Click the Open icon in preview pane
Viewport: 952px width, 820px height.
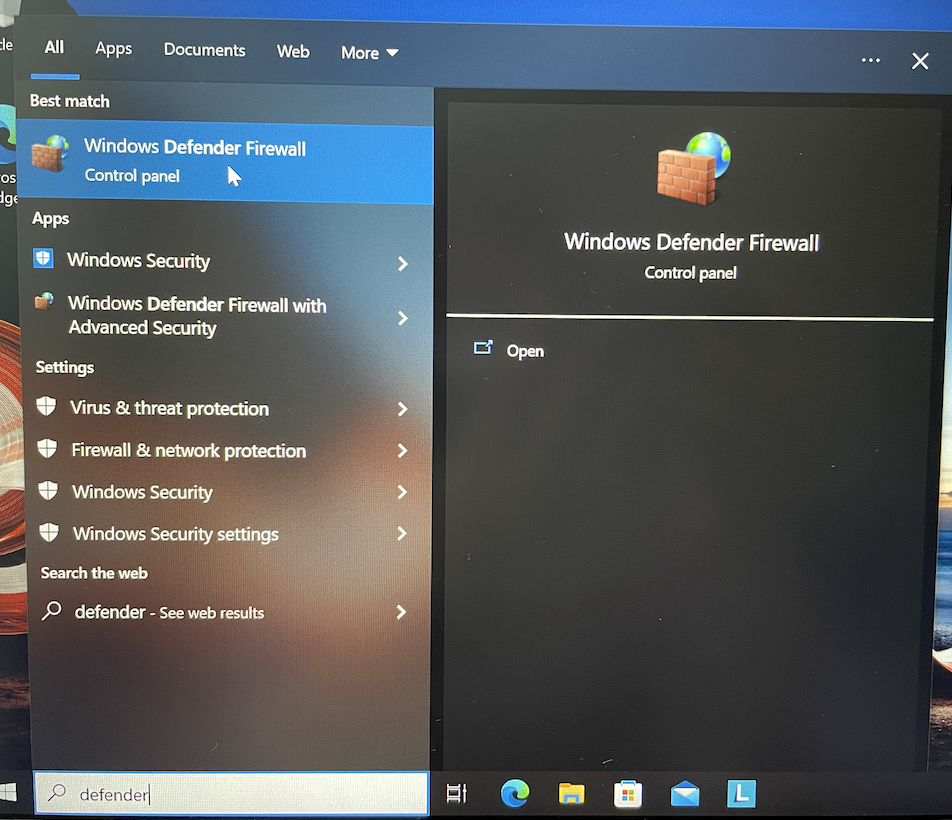483,347
